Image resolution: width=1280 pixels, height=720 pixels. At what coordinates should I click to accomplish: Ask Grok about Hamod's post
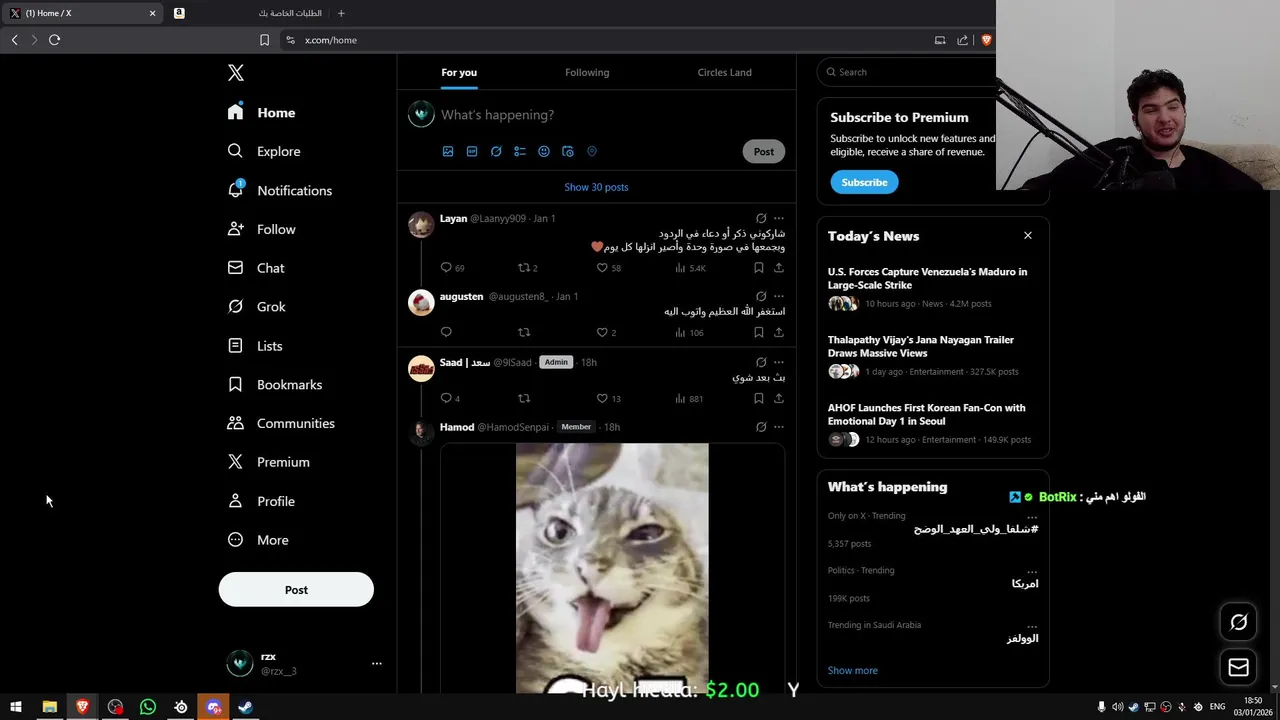(x=761, y=427)
